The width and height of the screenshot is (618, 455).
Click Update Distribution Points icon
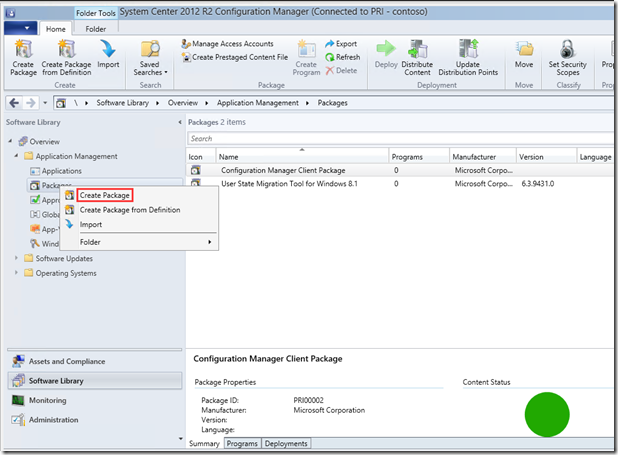click(468, 58)
